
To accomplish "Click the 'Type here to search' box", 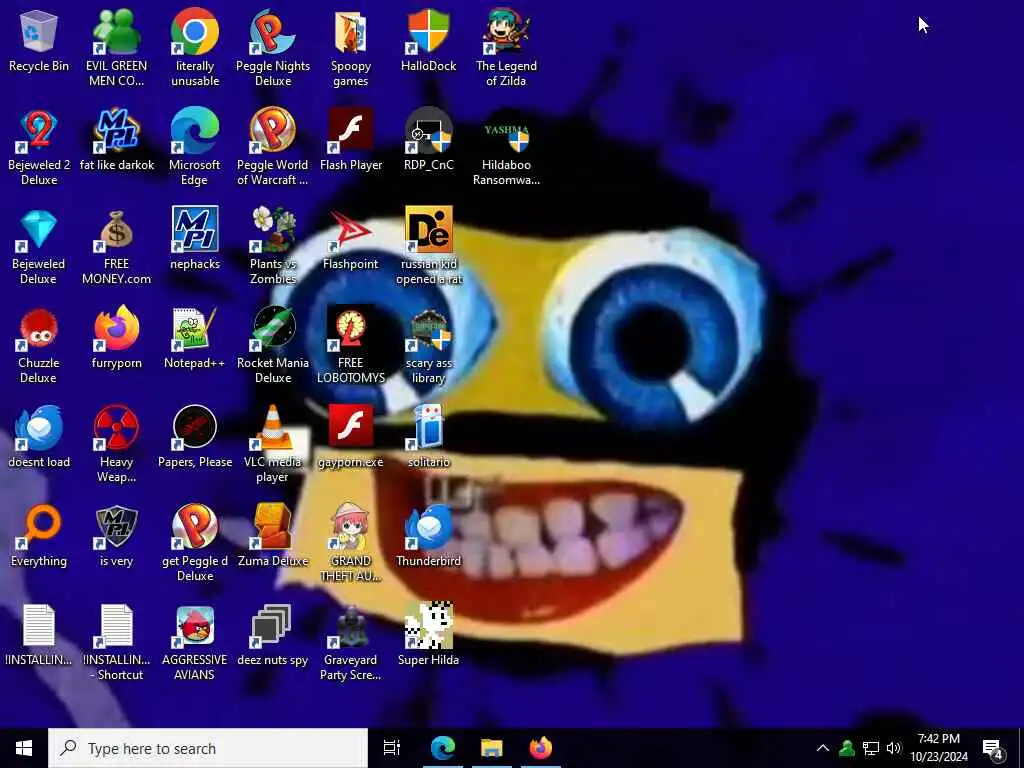I will point(208,748).
